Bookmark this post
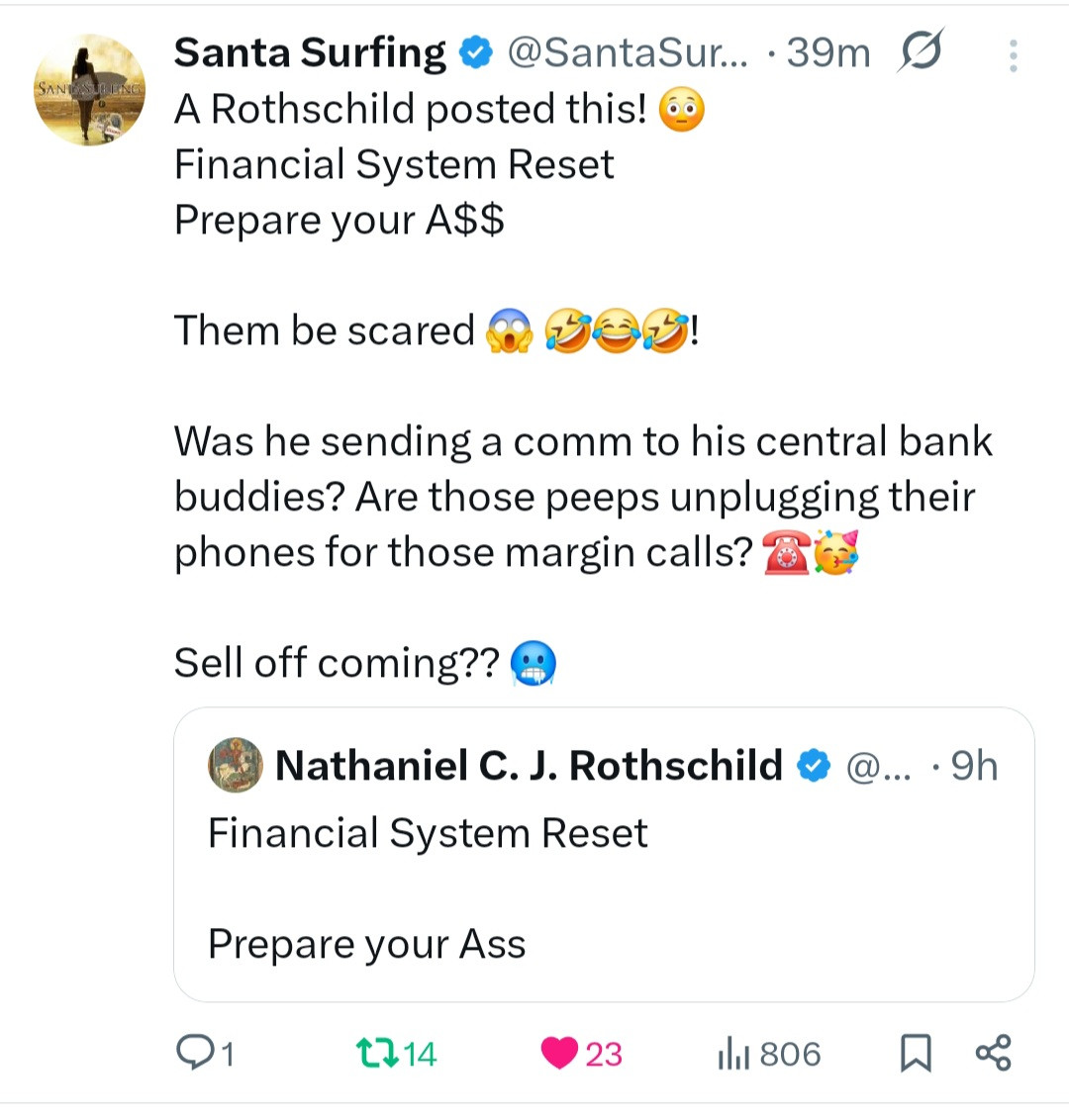The width and height of the screenshot is (1069, 1120). coord(916,1054)
